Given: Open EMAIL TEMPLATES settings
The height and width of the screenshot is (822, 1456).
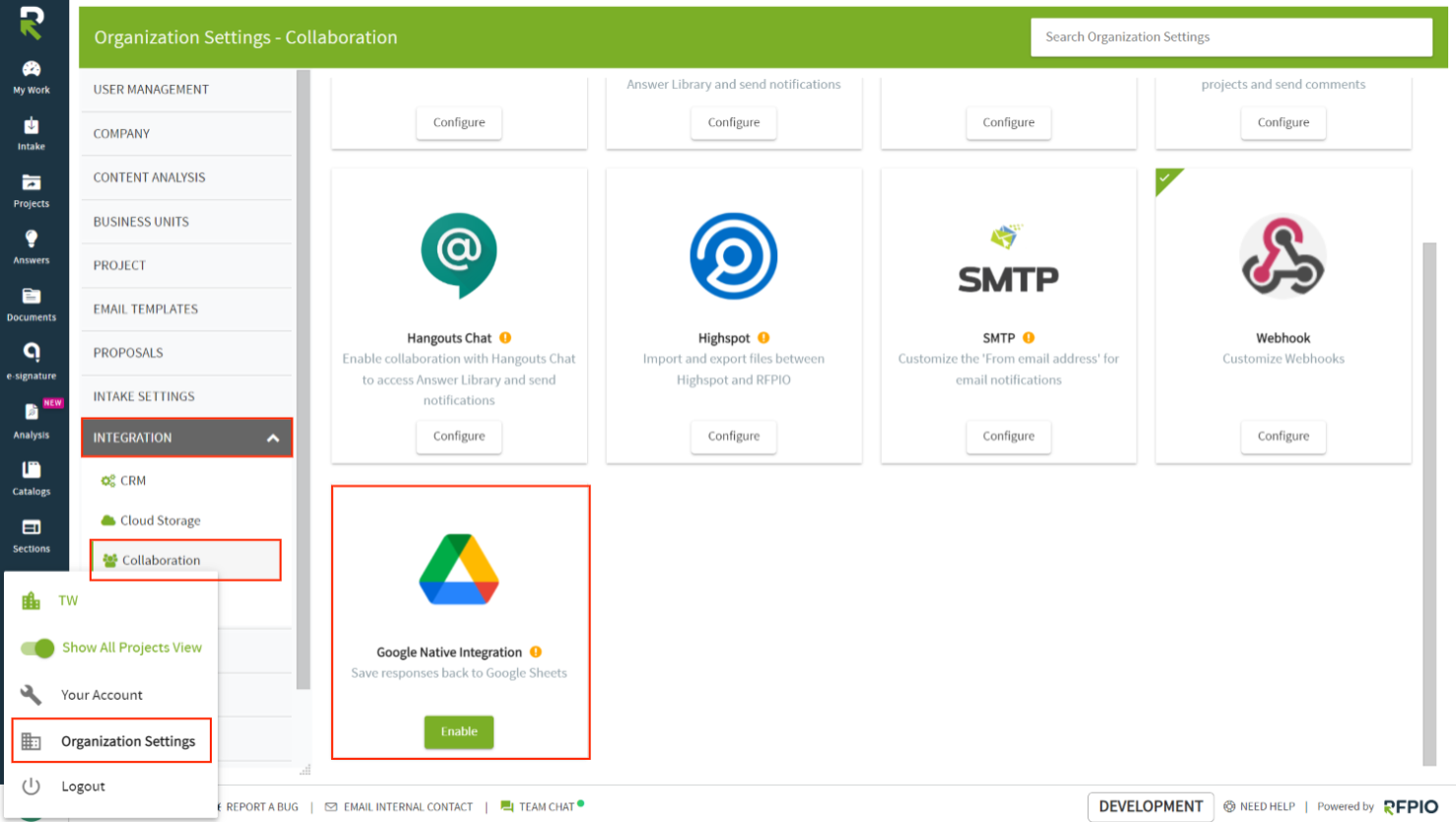Looking at the screenshot, I should pos(186,308).
